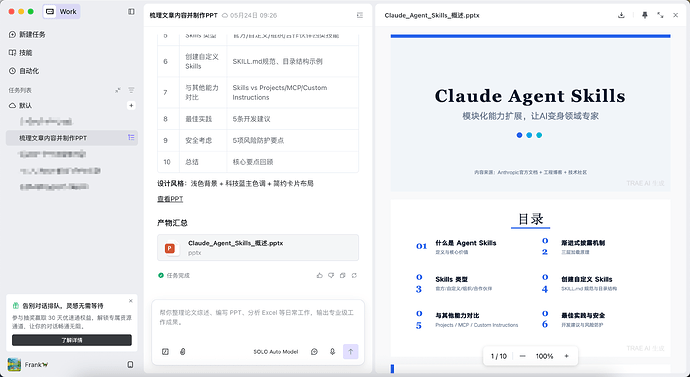Dismiss the 告别对话排队 promo card
Image resolution: width=690 pixels, height=377 pixels.
coord(131,301)
